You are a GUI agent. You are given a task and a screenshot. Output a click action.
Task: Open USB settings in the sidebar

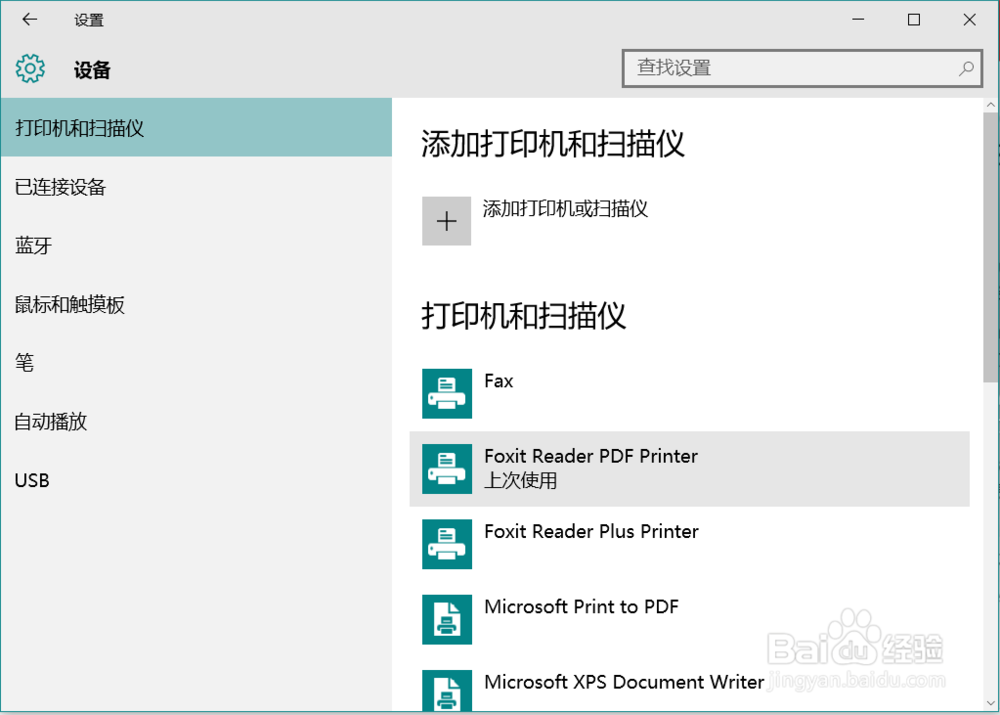pos(196,480)
